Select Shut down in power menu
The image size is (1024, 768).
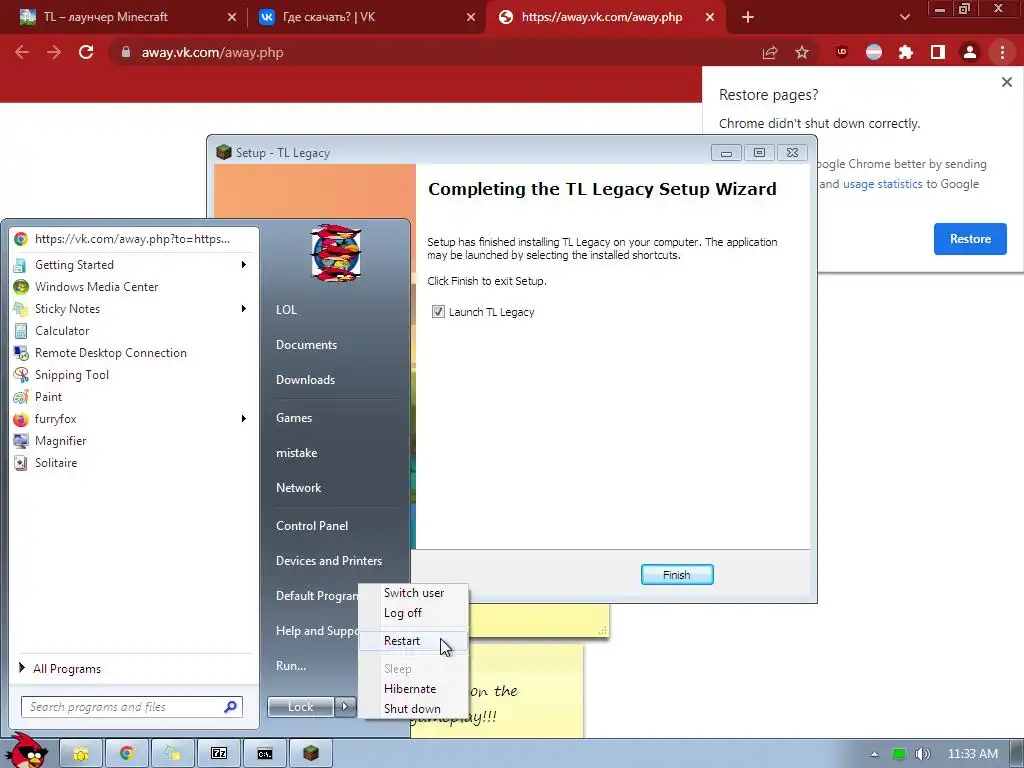tap(414, 709)
